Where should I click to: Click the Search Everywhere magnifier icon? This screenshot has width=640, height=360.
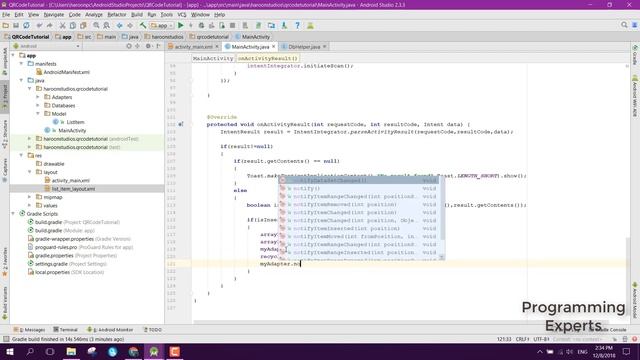click(x=624, y=25)
